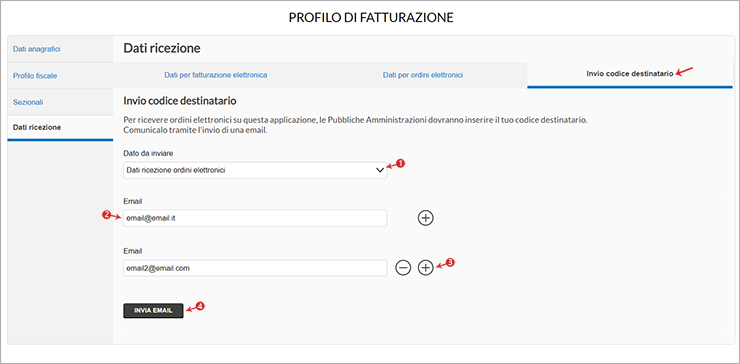Focus the email2@email.com input field
This screenshot has width=740, height=364.
[x=255, y=268]
